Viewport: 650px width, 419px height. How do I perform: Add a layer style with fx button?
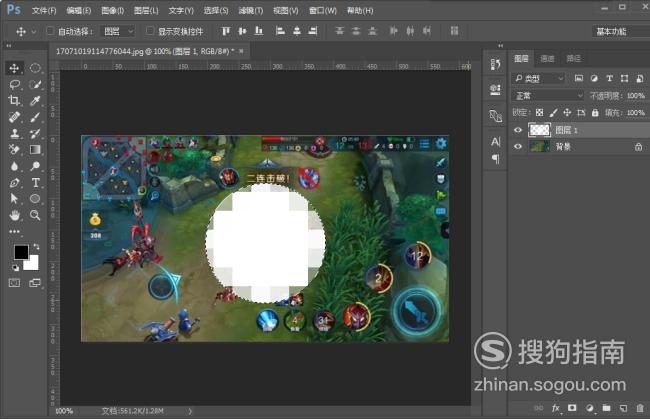(x=556, y=408)
